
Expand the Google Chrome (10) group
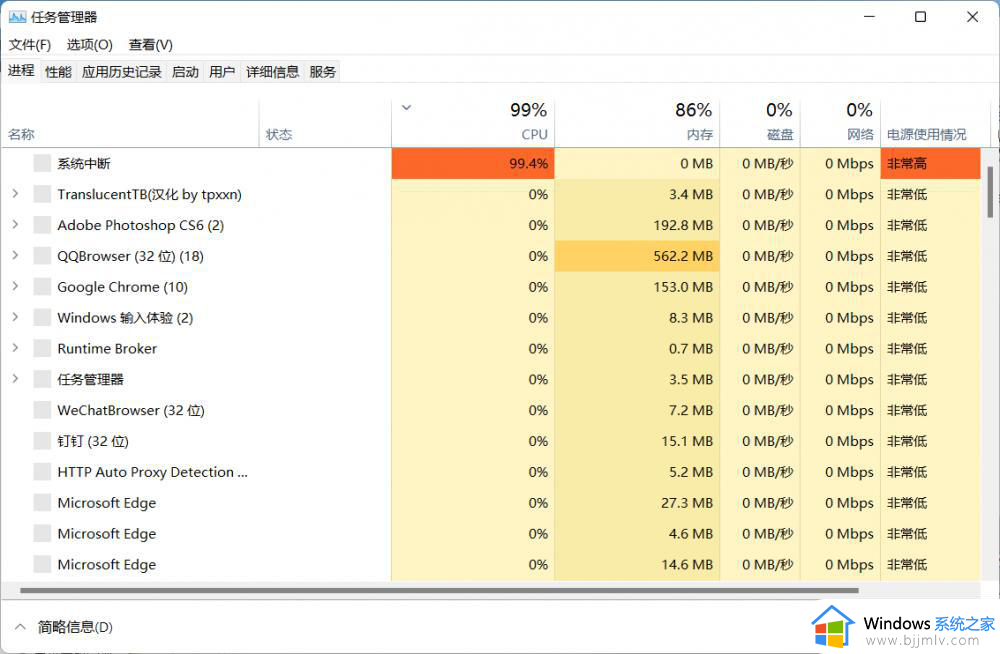15,286
